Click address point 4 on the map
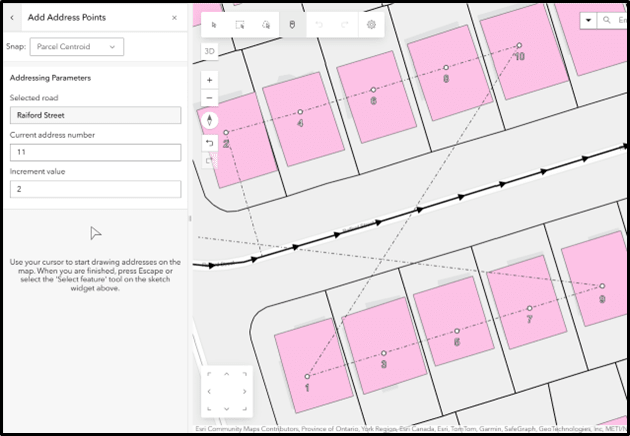The image size is (630, 436). pos(300,112)
